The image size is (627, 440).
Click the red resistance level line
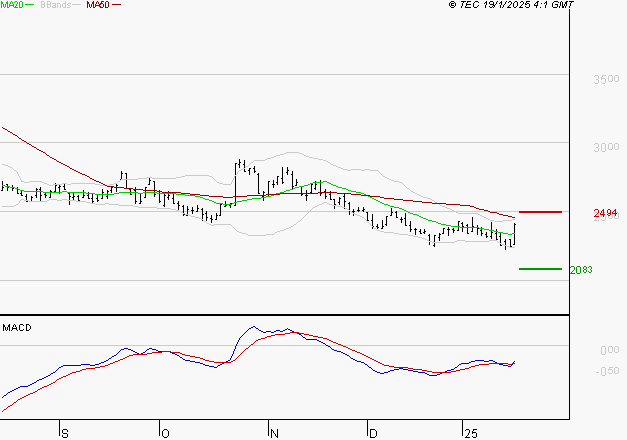tap(541, 212)
